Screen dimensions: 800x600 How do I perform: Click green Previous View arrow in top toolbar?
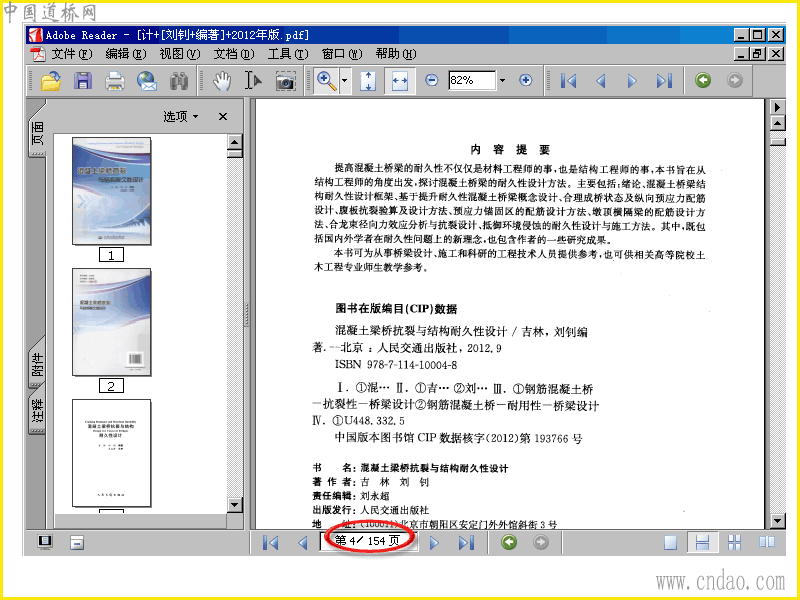click(x=703, y=80)
